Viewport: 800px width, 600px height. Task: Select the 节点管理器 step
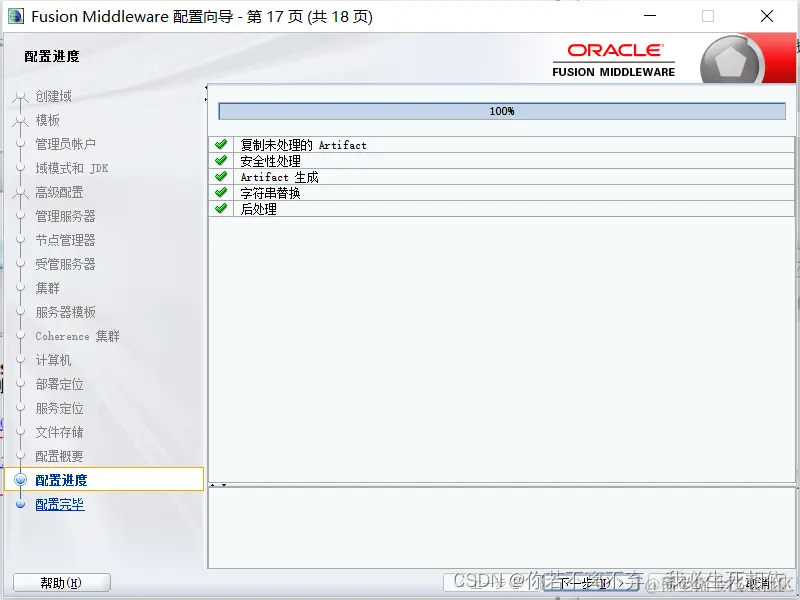tap(65, 240)
